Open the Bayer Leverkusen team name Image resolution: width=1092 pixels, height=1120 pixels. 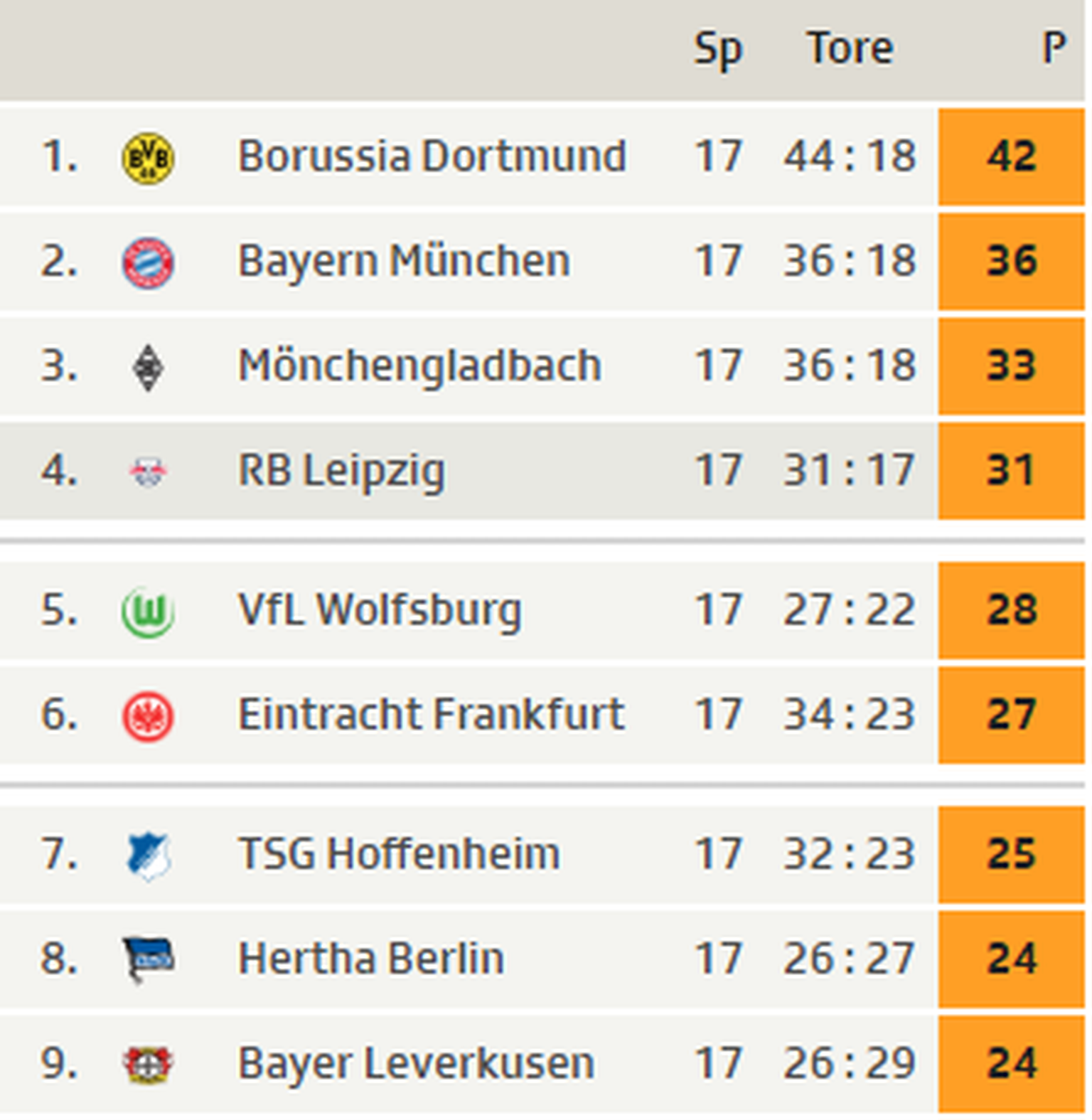tap(416, 1063)
